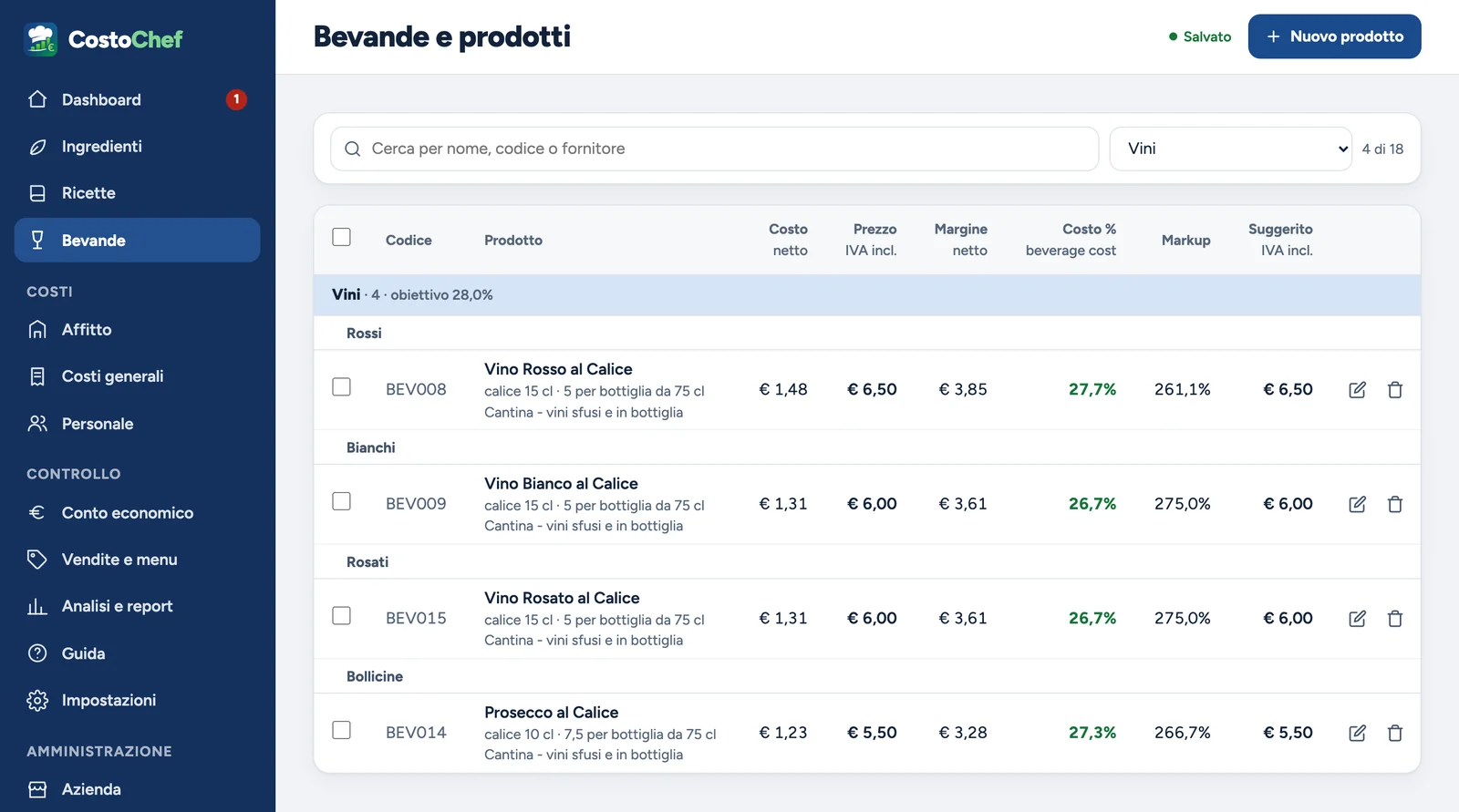
Task: Open Dashboard in the sidebar
Action: pyautogui.click(x=137, y=99)
